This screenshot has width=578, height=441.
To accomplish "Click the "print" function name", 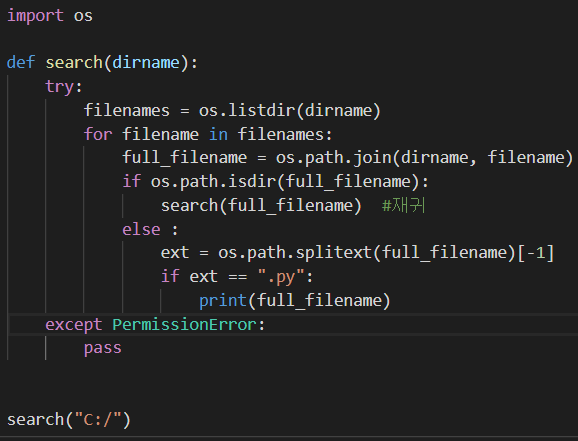I will [223, 301].
